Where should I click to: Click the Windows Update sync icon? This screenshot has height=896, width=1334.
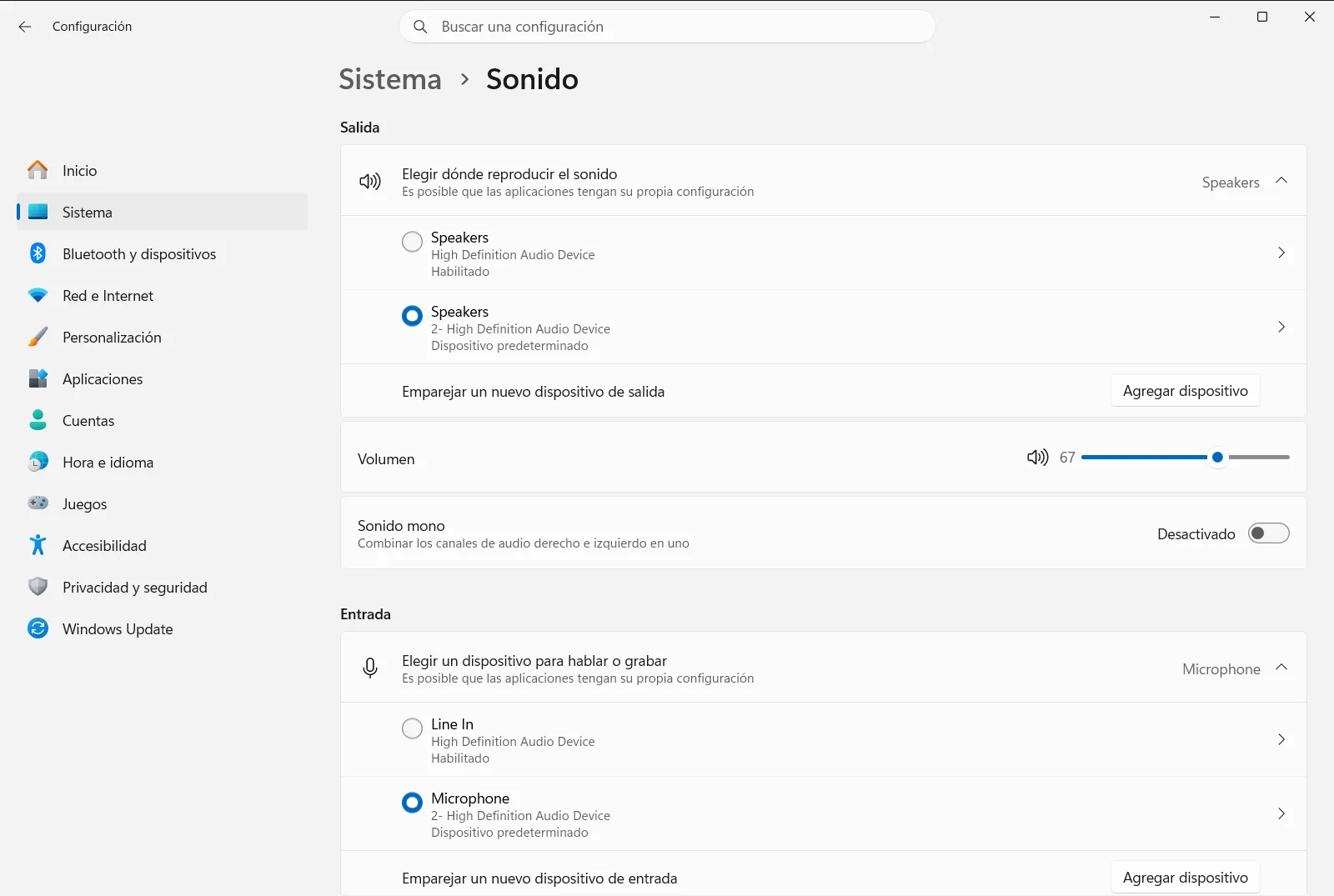point(38,628)
